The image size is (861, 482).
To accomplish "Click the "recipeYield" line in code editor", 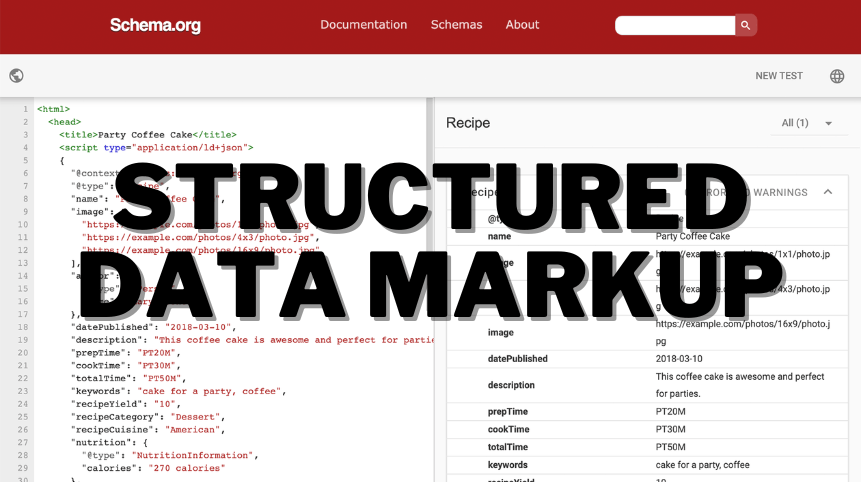I will pyautogui.click(x=126, y=403).
